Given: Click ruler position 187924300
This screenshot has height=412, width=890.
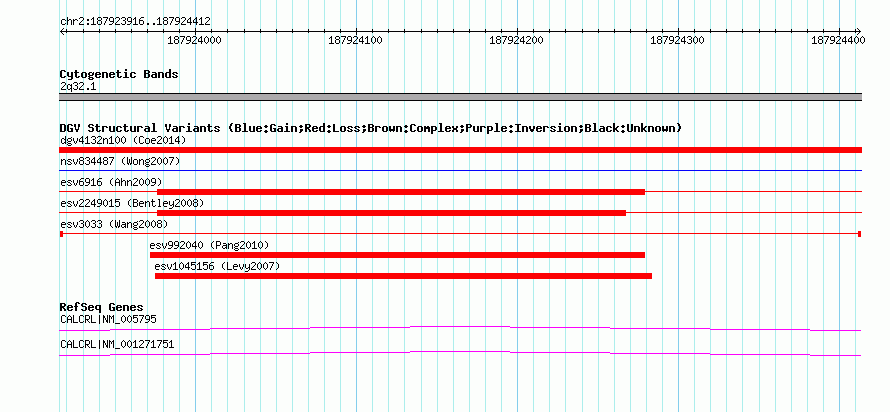Looking at the screenshot, I should tap(678, 40).
